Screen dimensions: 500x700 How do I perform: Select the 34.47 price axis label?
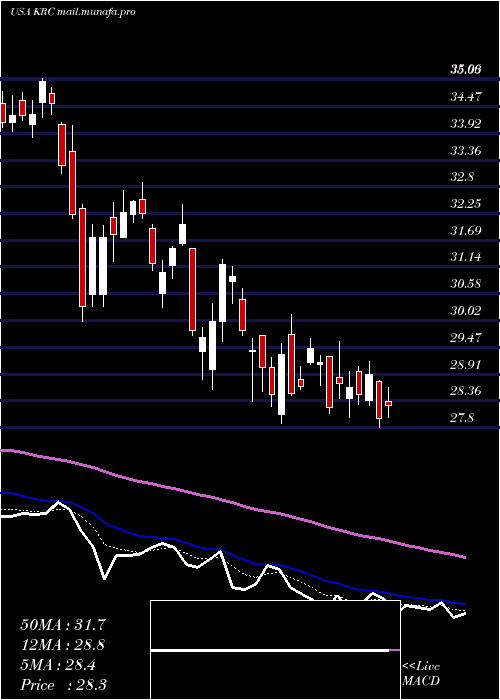coord(466,96)
